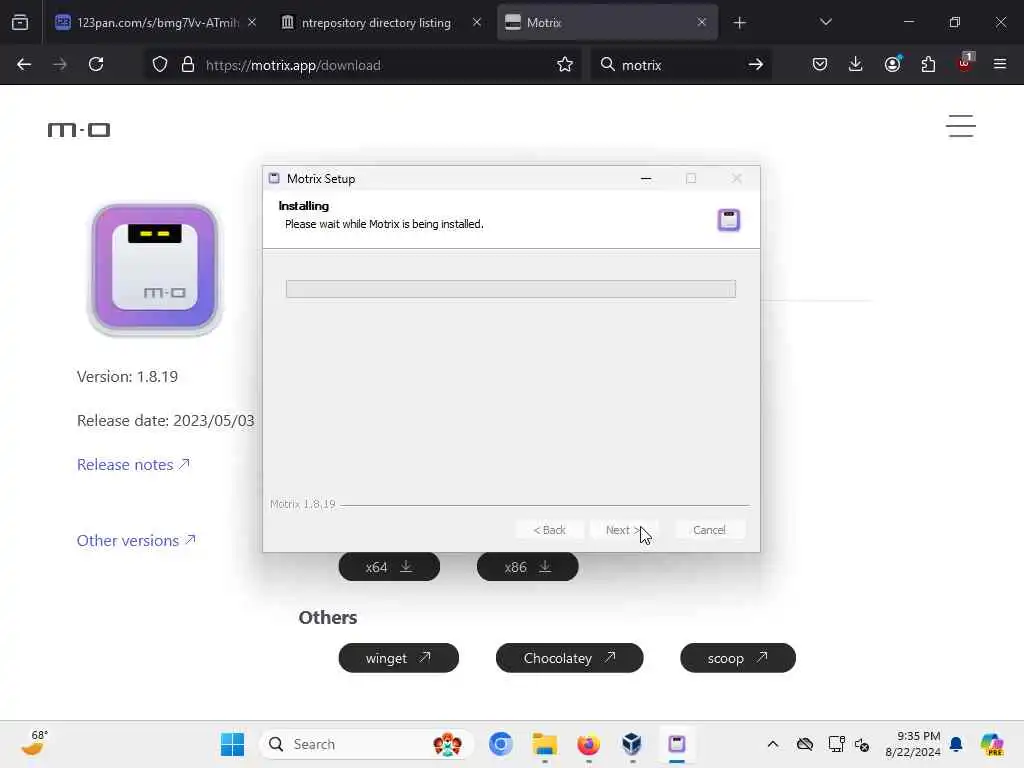
Task: Open the winget install link
Action: tap(398, 658)
